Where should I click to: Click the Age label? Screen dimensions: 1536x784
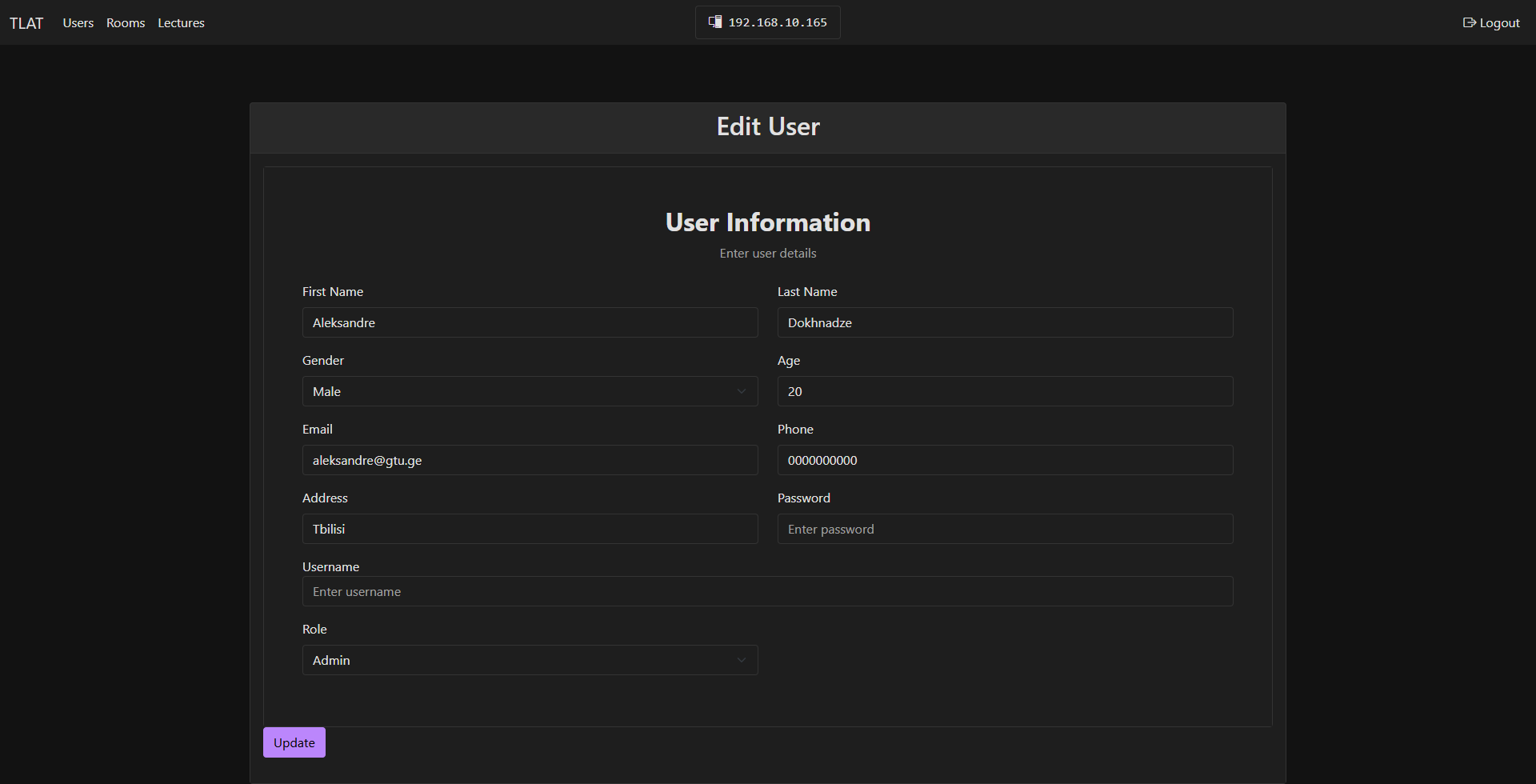point(789,361)
